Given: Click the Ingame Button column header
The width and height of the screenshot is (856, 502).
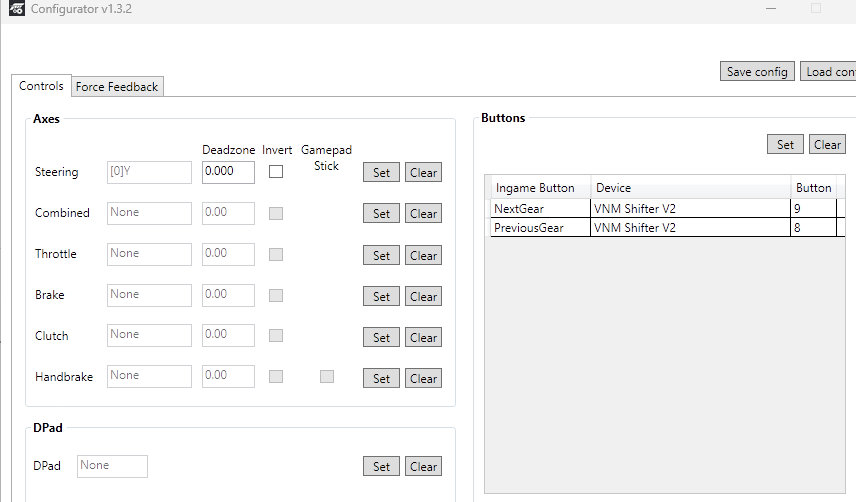Looking at the screenshot, I should (x=540, y=188).
